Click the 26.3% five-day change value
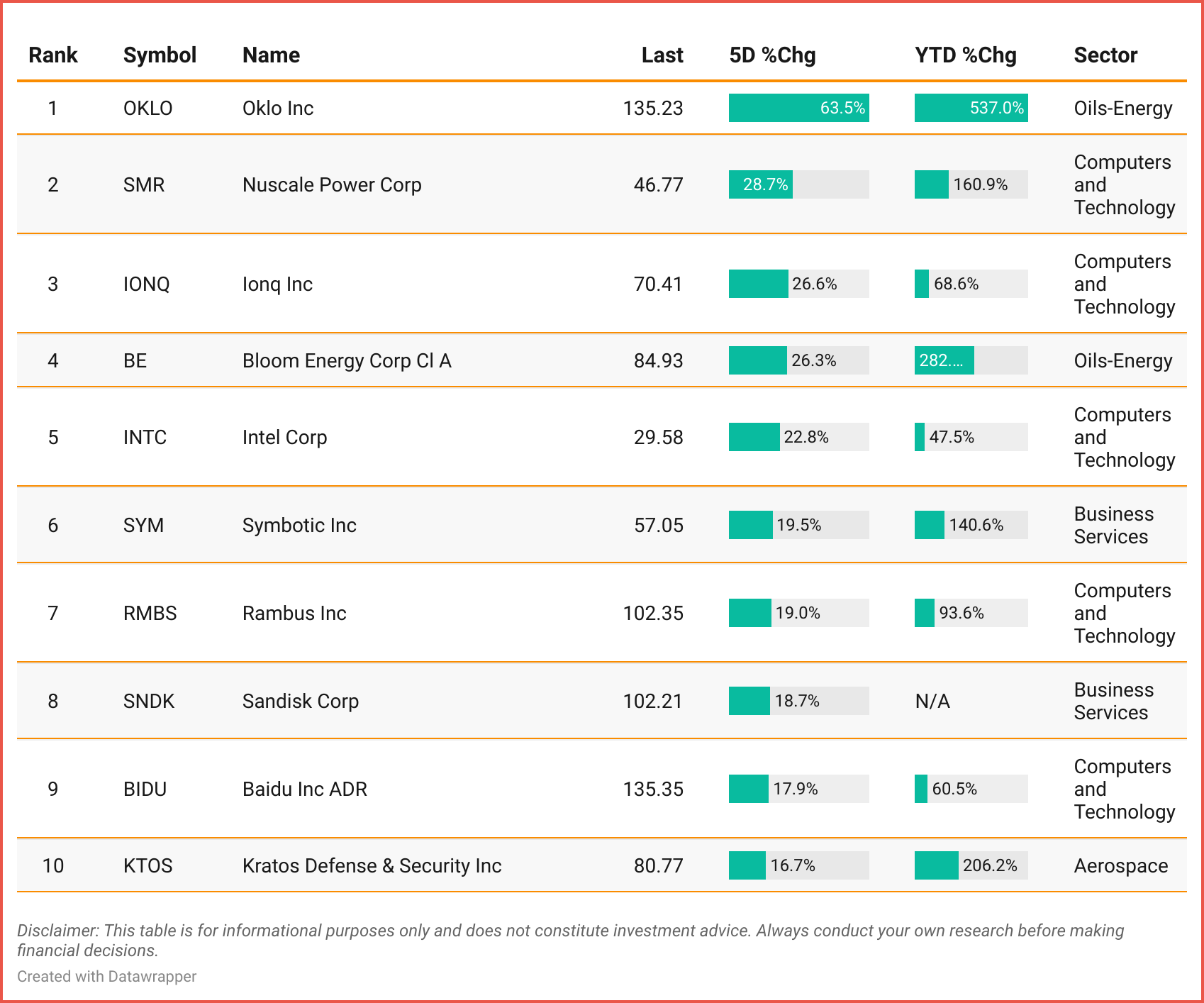The height and width of the screenshot is (1003, 1204). click(x=813, y=360)
